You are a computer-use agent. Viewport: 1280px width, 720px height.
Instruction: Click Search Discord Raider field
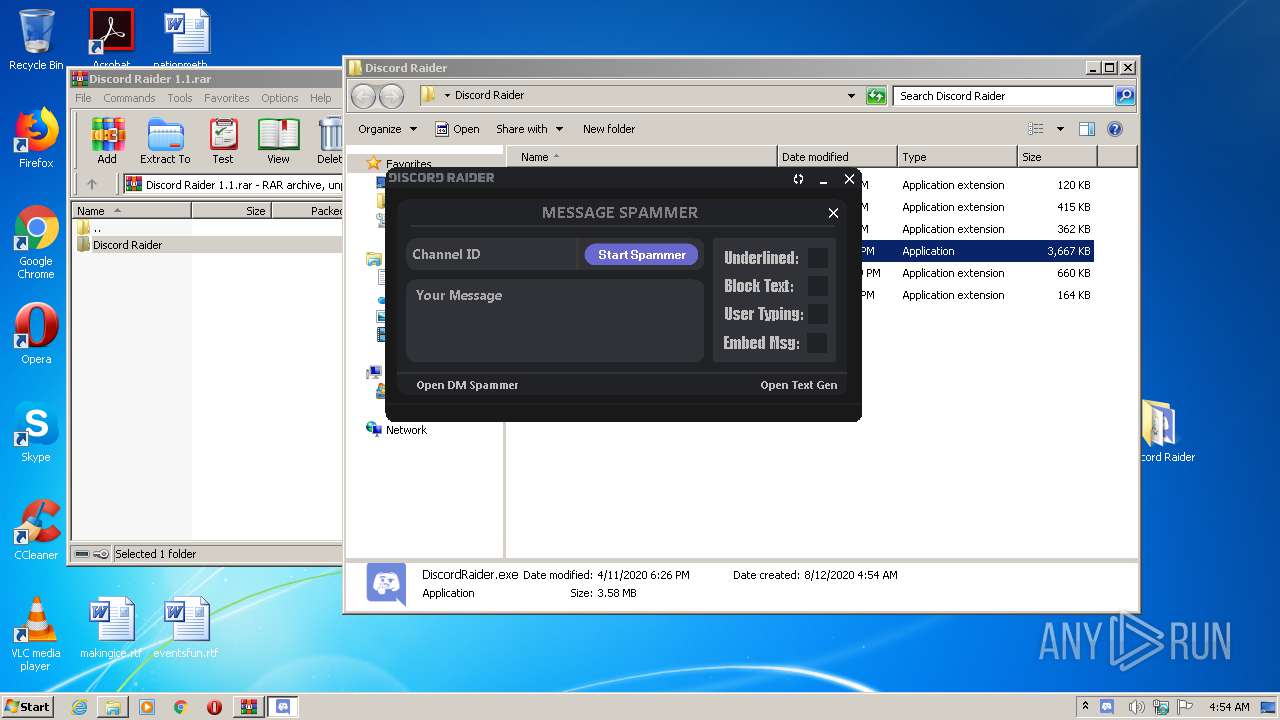[1003, 96]
